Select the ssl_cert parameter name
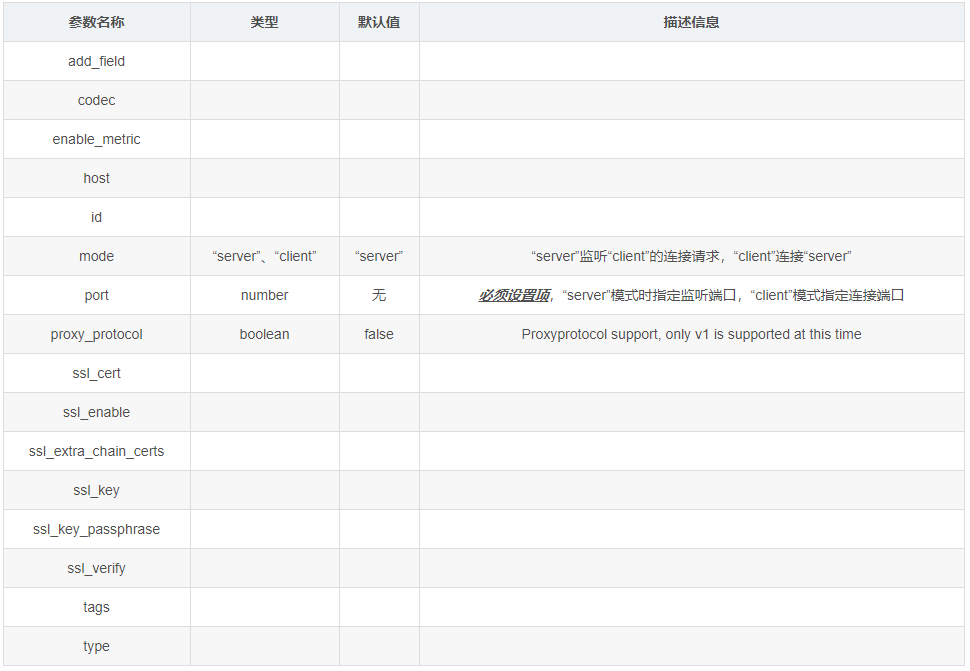This screenshot has width=970, height=671. [97, 373]
